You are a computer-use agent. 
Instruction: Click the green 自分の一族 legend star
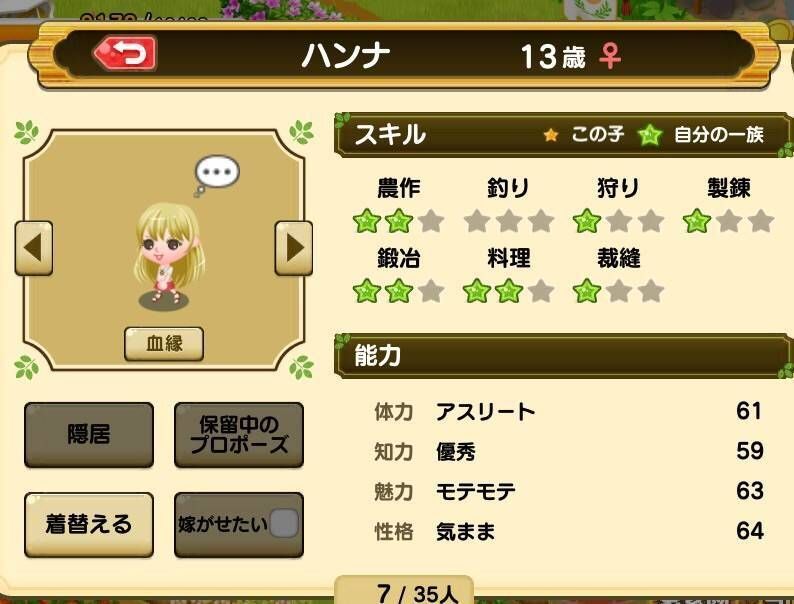[x=650, y=135]
